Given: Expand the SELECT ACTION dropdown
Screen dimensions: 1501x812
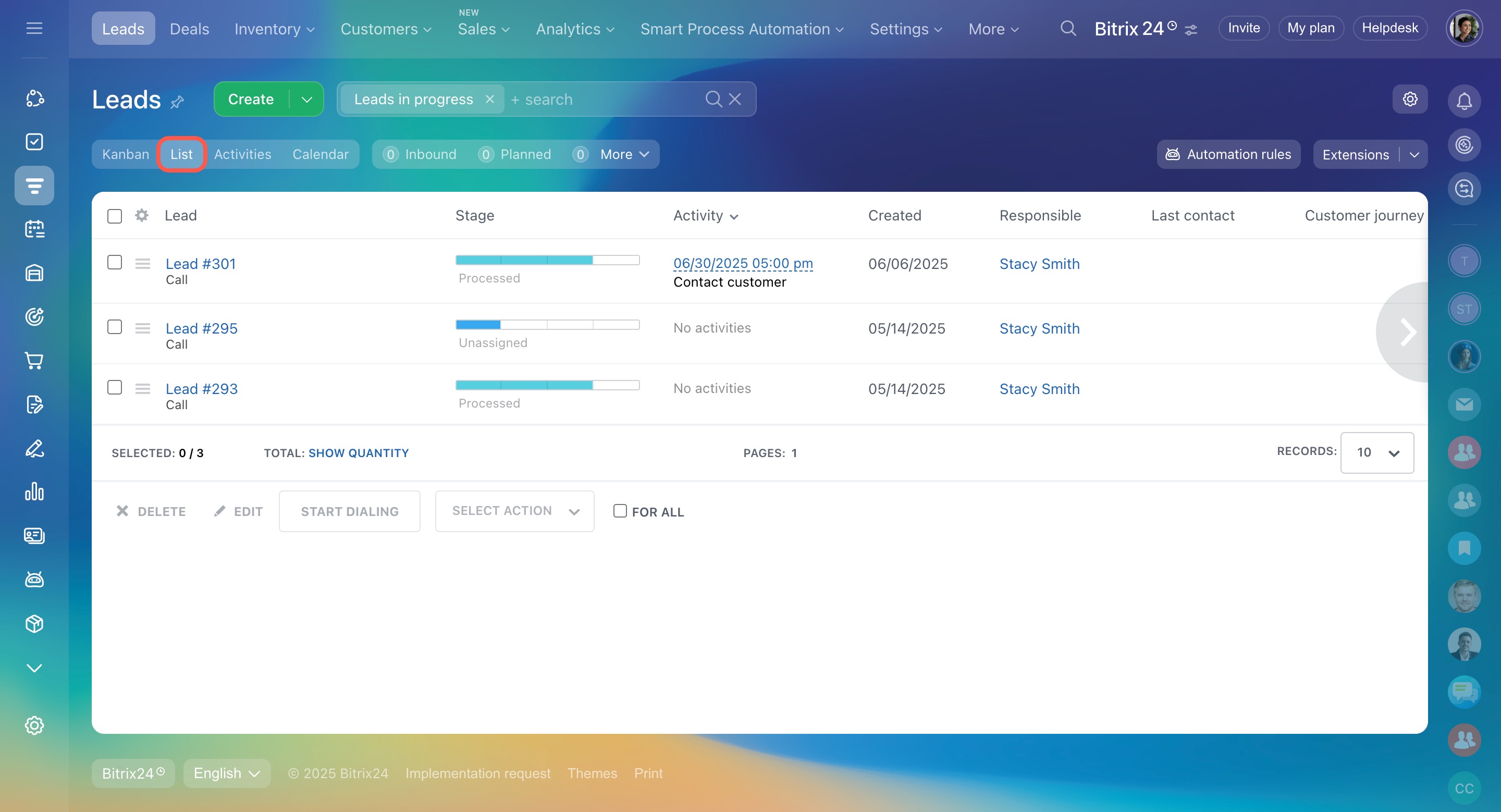Looking at the screenshot, I should [514, 511].
